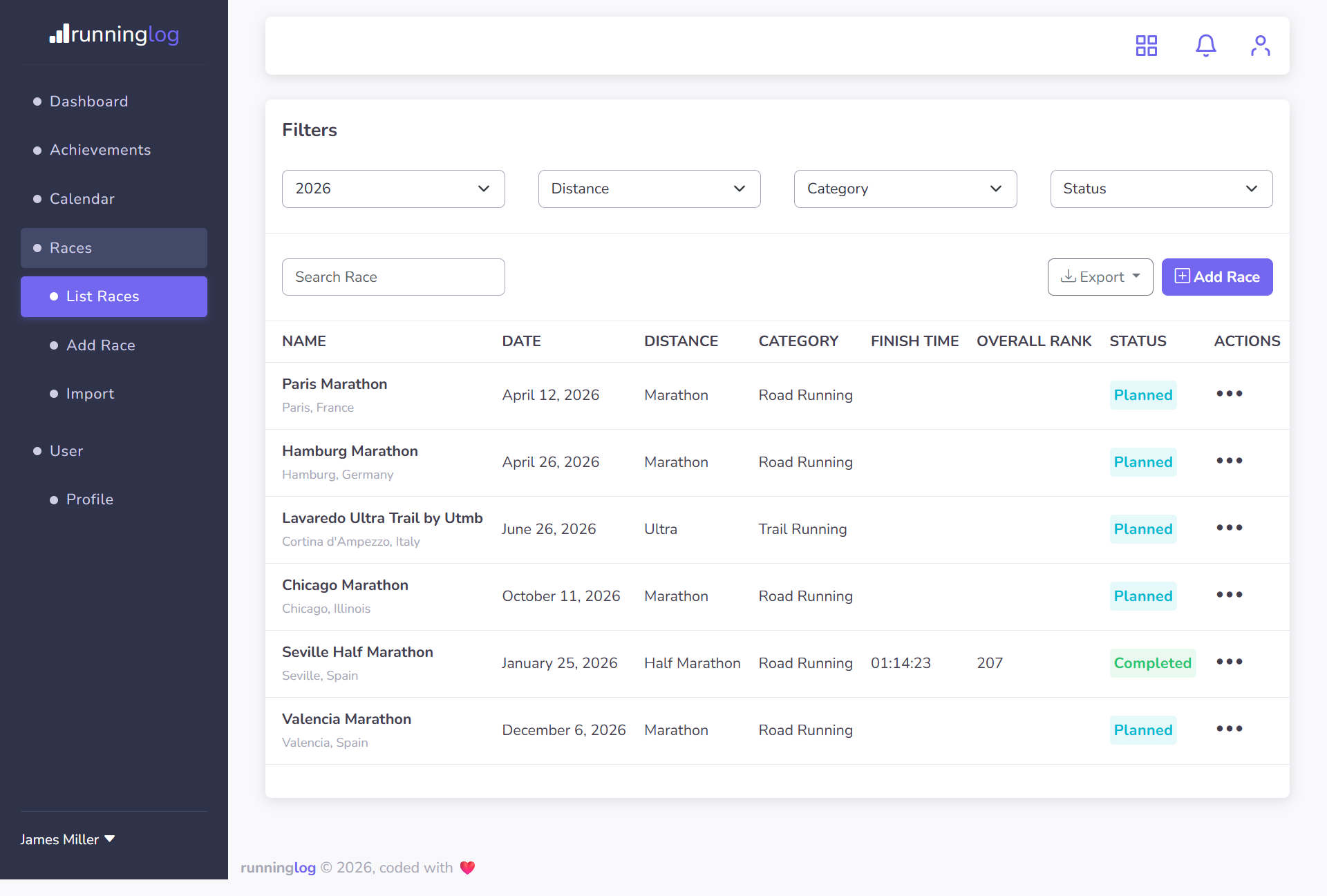Open the actions menu for Paris Marathon
Screen dimensions: 1327x896
(x=1230, y=394)
